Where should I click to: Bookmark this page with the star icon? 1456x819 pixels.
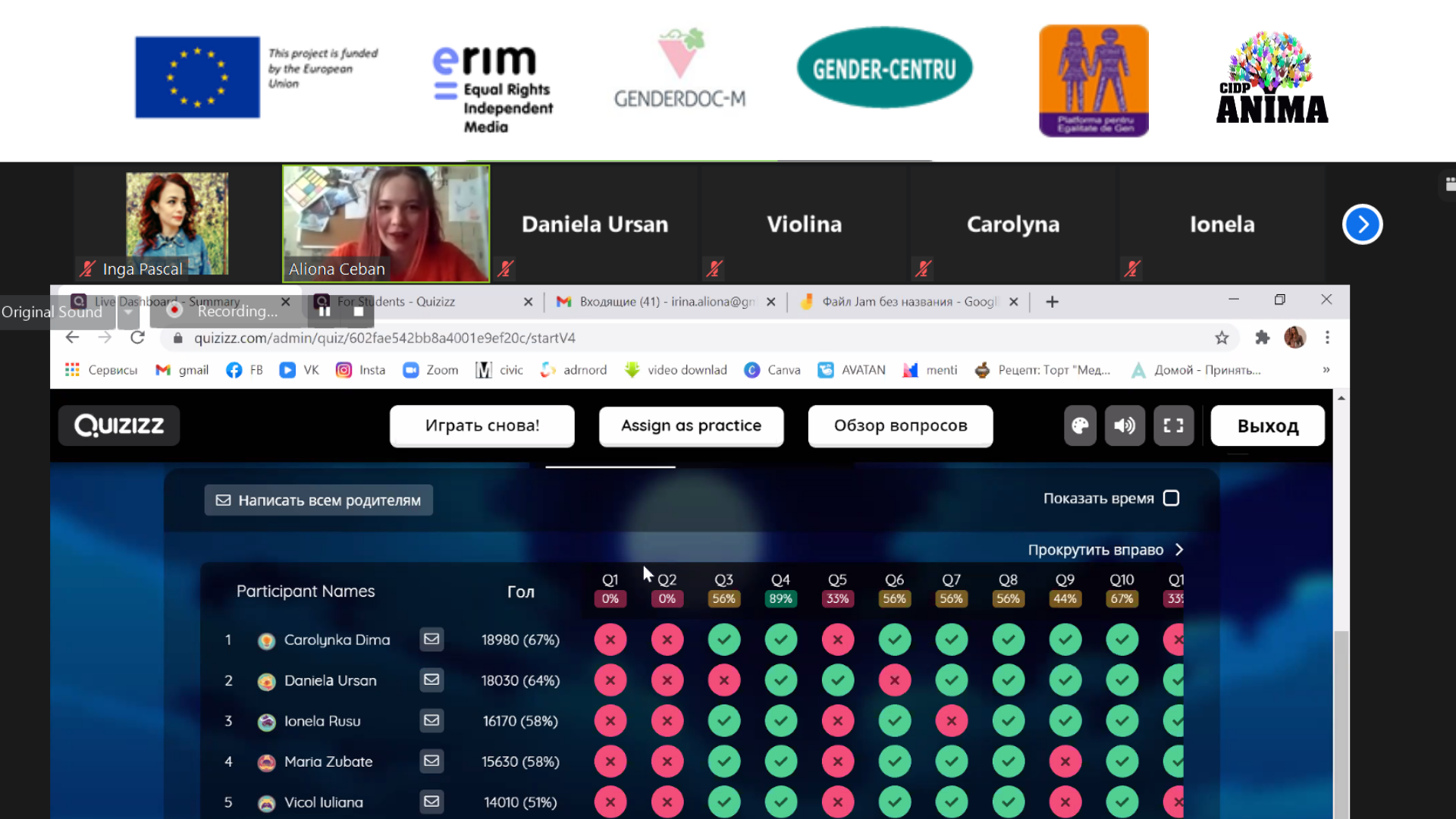pyautogui.click(x=1222, y=338)
